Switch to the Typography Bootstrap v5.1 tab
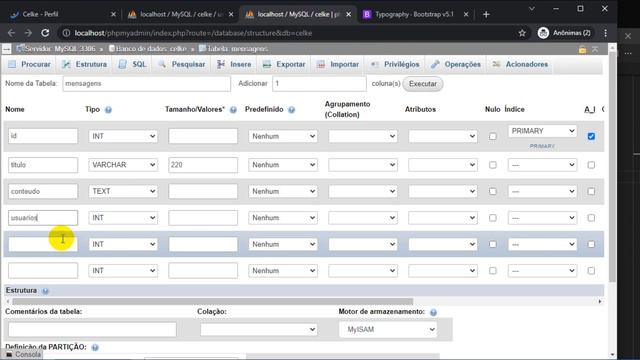 (414, 14)
